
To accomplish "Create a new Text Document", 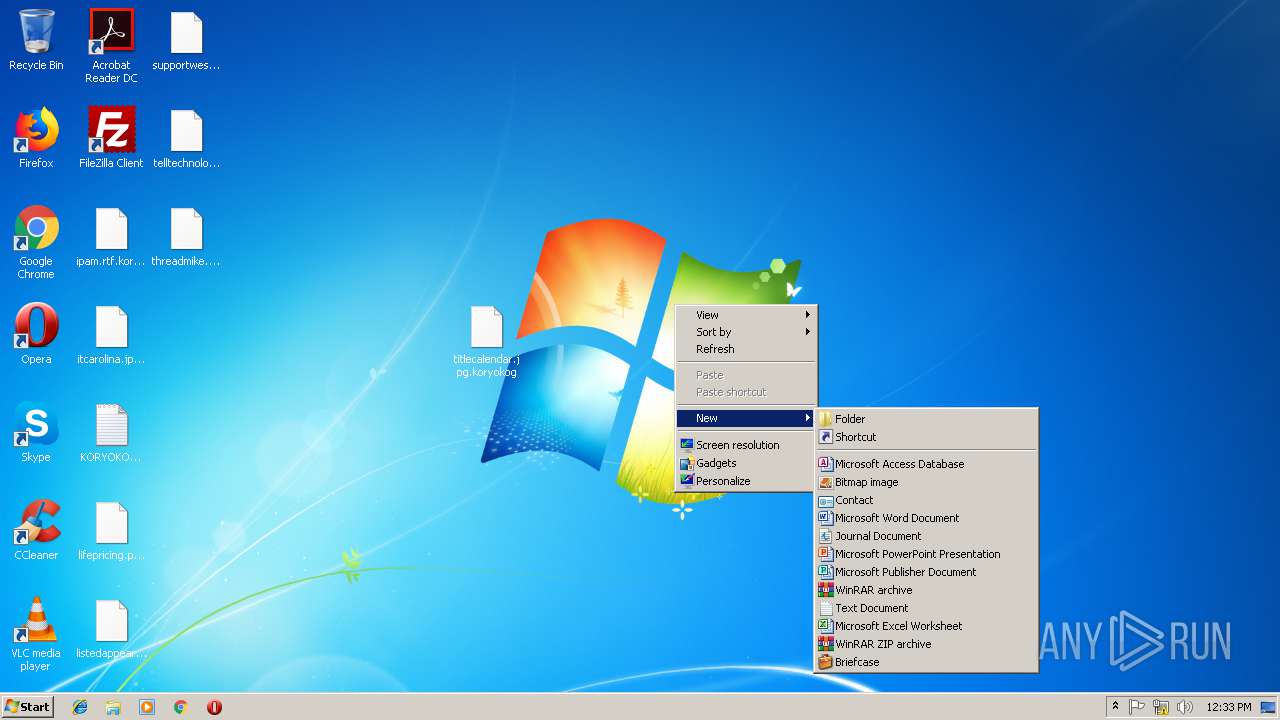I will click(926, 608).
